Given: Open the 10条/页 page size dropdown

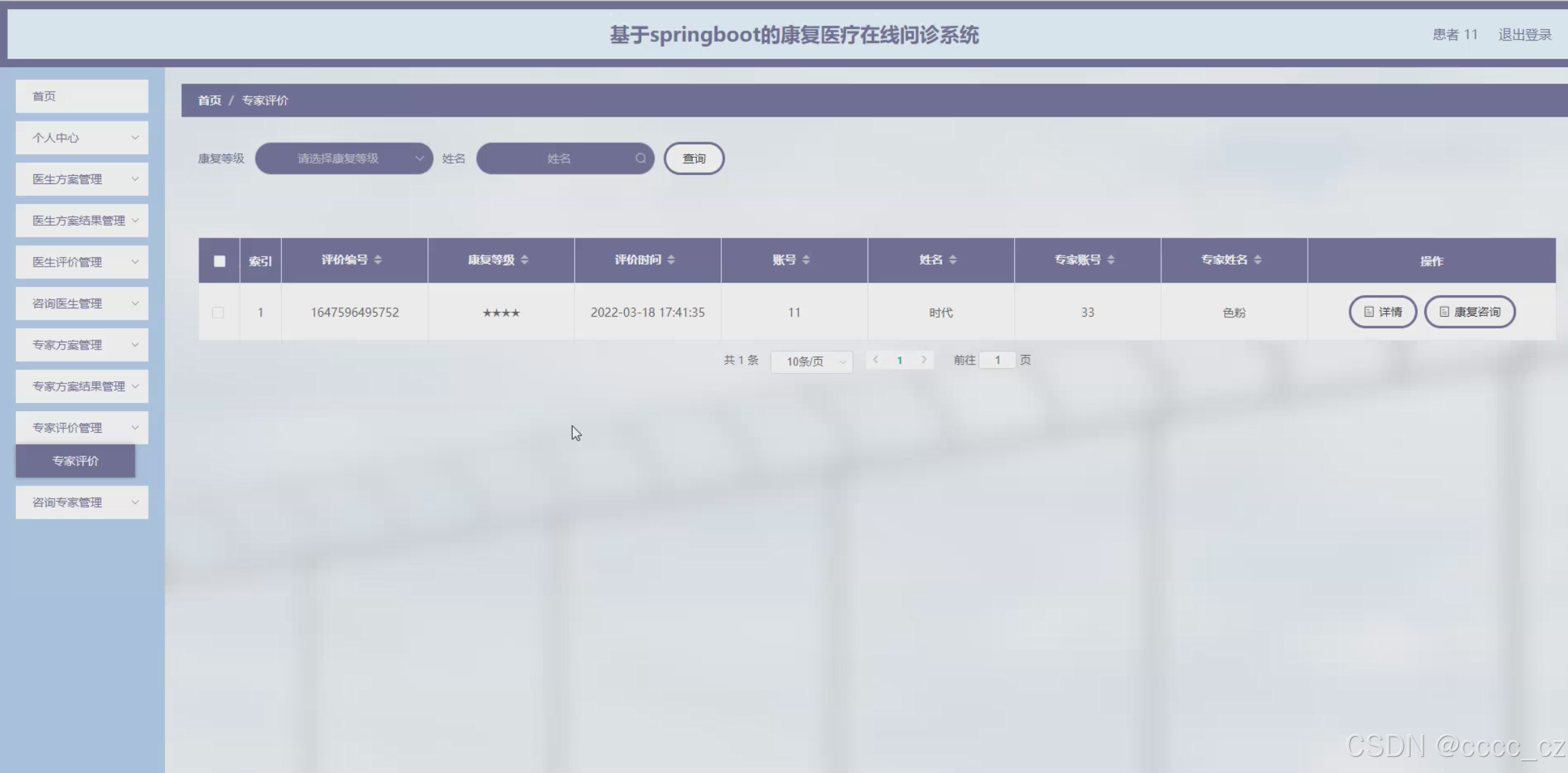Looking at the screenshot, I should [x=811, y=361].
